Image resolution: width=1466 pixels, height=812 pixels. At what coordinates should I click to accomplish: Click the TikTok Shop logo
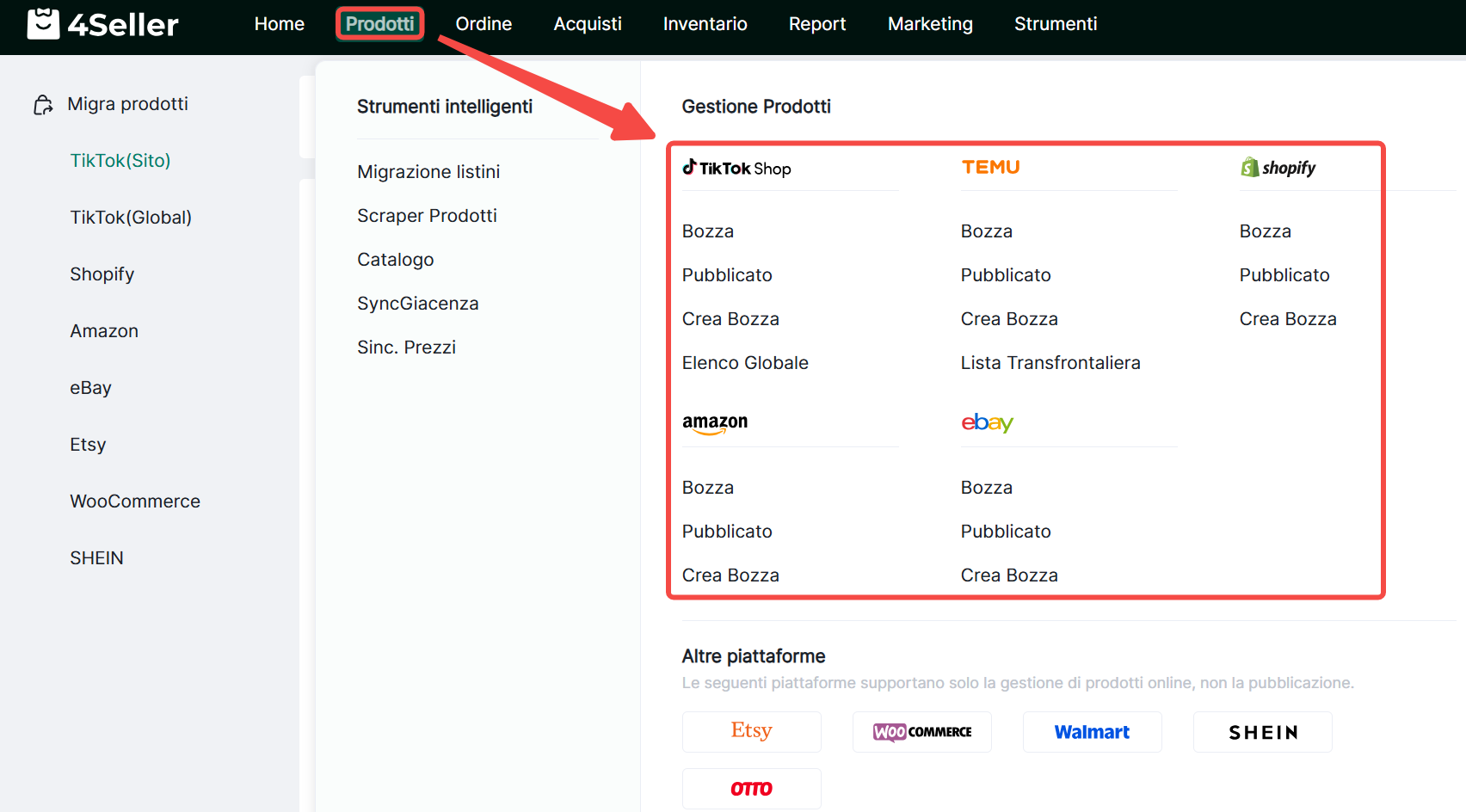pyautogui.click(x=736, y=168)
